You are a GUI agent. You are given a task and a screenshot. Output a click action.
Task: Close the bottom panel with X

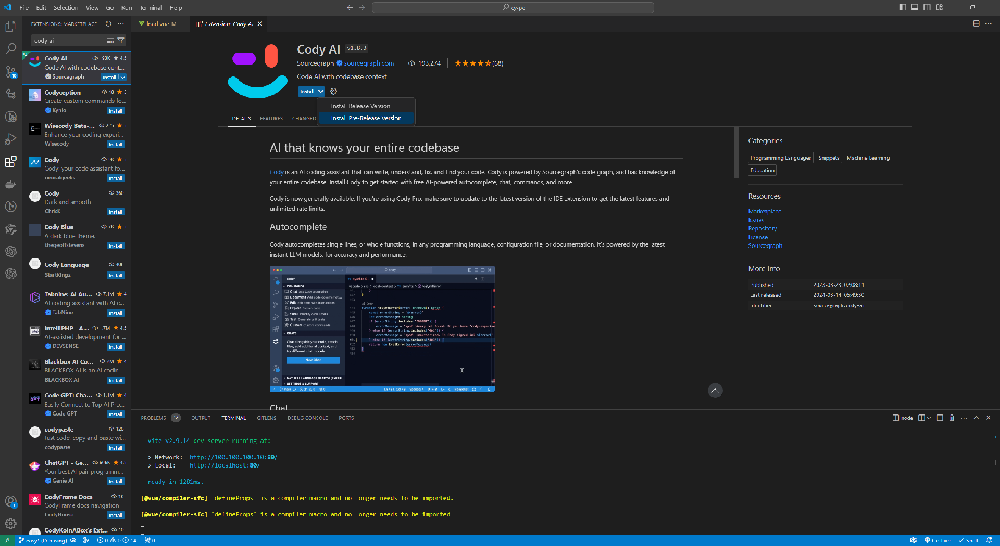tap(989, 418)
